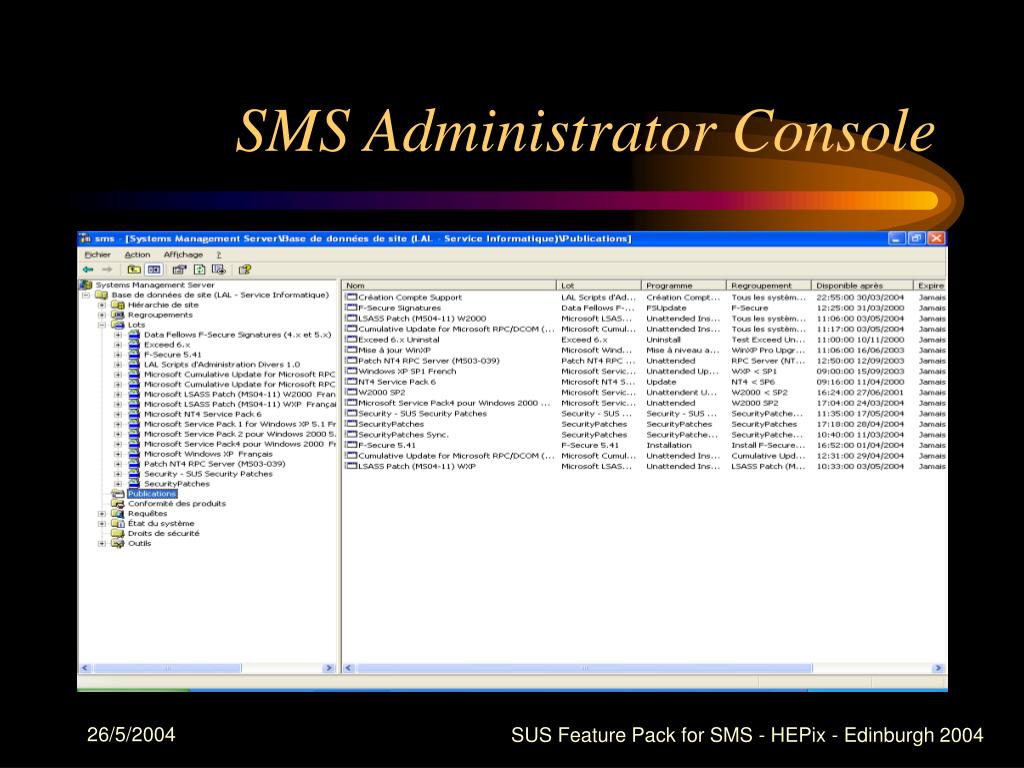Expand the Hiérarchie de site node
Image resolution: width=1024 pixels, height=768 pixels.
[102, 305]
